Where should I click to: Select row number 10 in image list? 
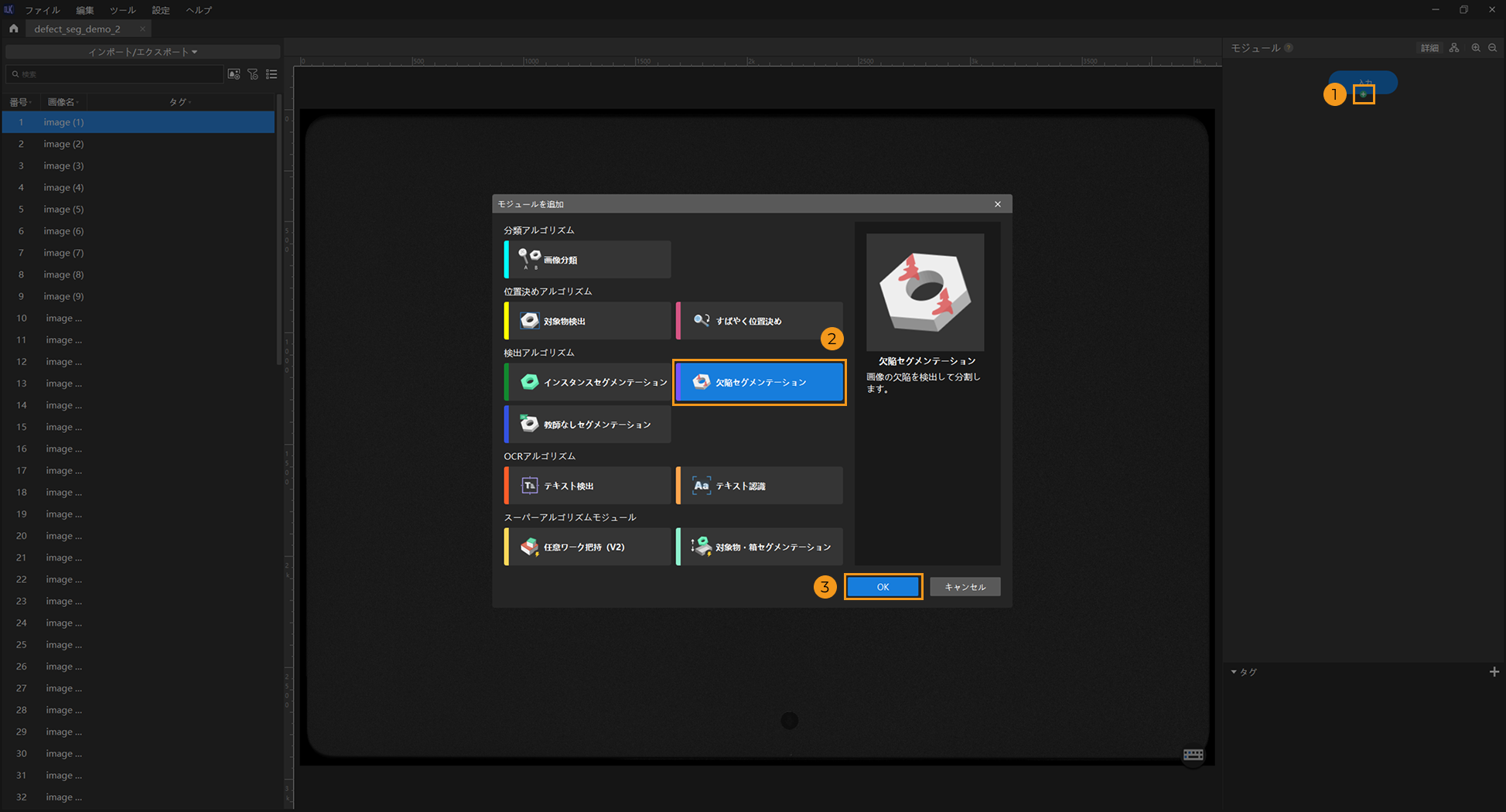[138, 318]
